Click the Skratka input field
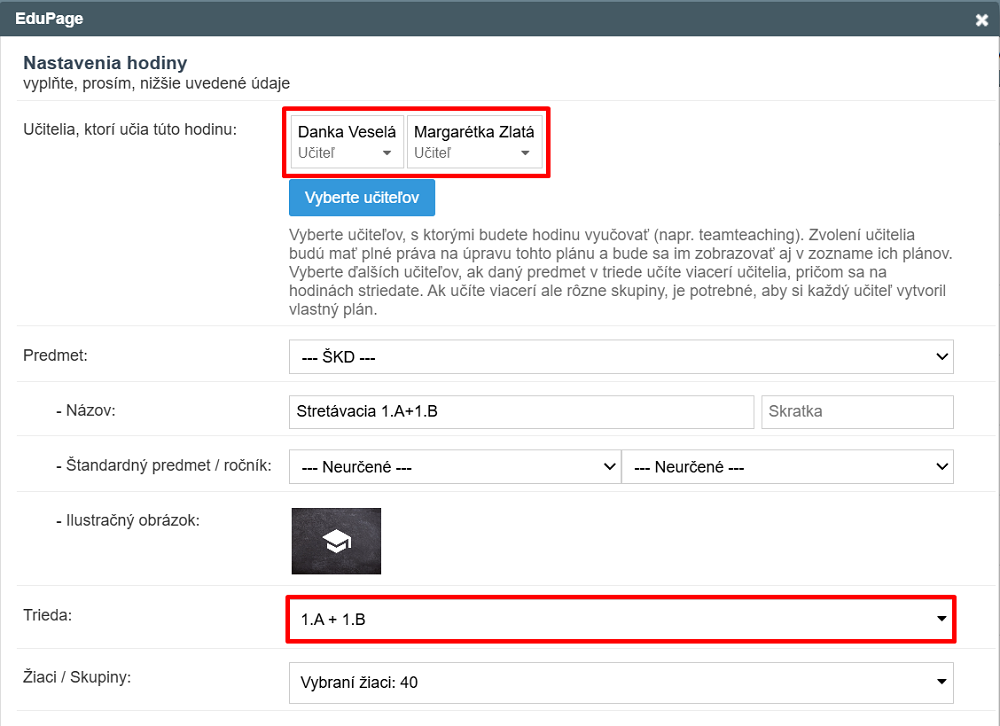 click(857, 411)
